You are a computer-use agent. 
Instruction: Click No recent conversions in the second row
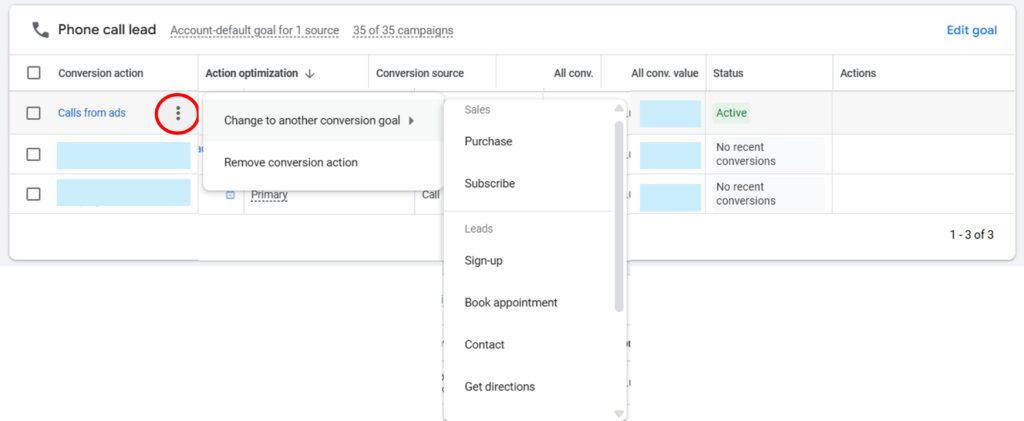click(746, 154)
